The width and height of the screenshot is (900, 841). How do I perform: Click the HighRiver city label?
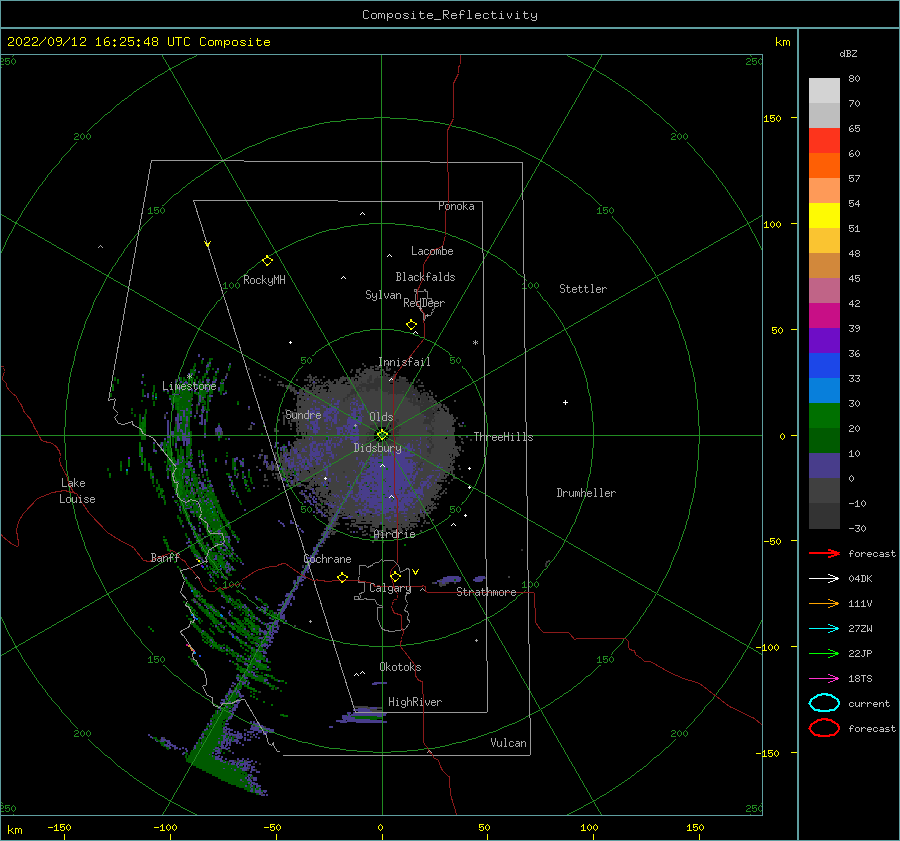(x=415, y=702)
